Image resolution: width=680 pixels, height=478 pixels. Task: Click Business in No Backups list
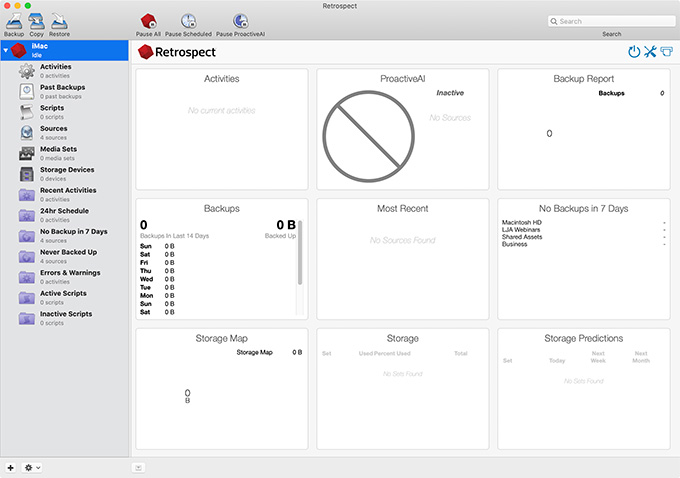pyautogui.click(x=514, y=244)
